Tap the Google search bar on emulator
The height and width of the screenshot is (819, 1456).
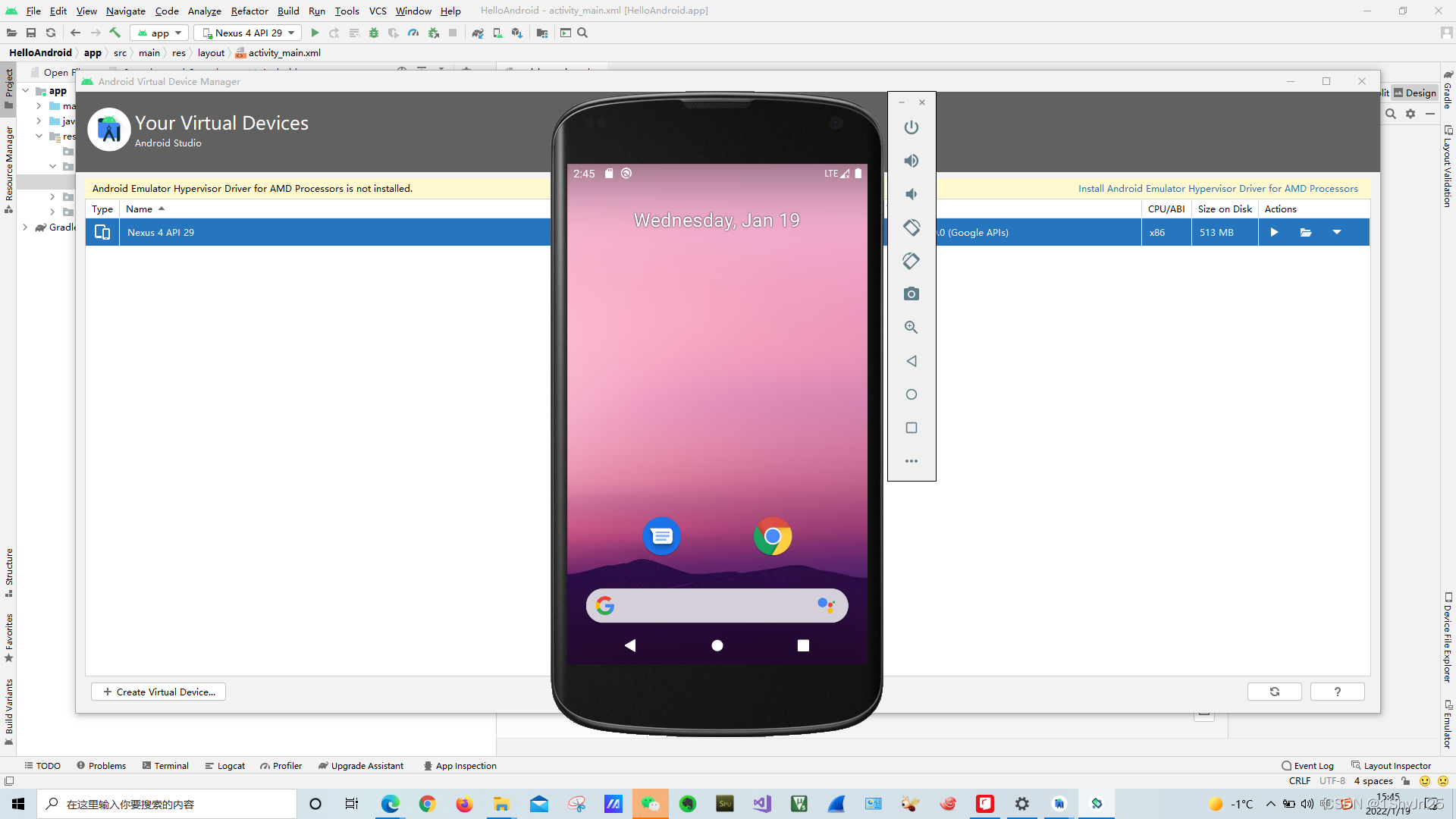tap(716, 606)
